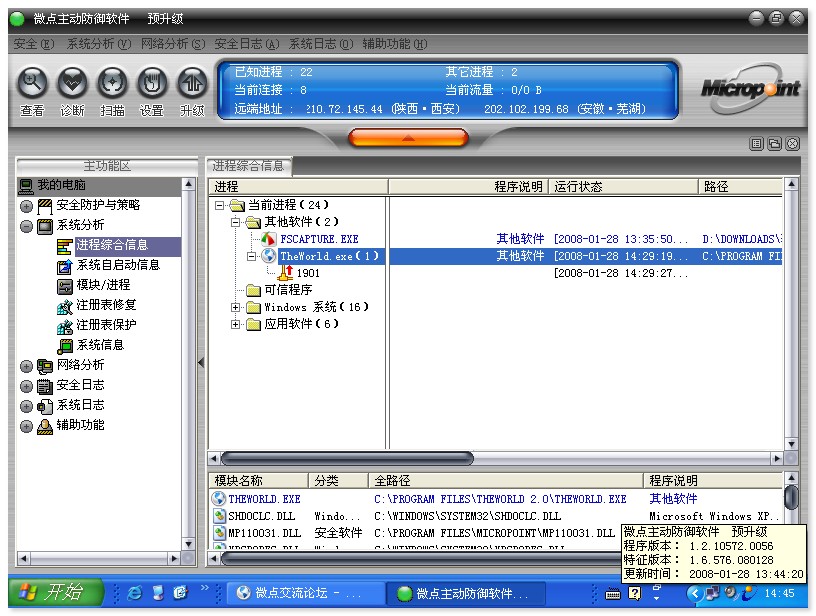Open the 设置 (Settings) hand icon
This screenshot has height=616, width=816.
(151, 83)
